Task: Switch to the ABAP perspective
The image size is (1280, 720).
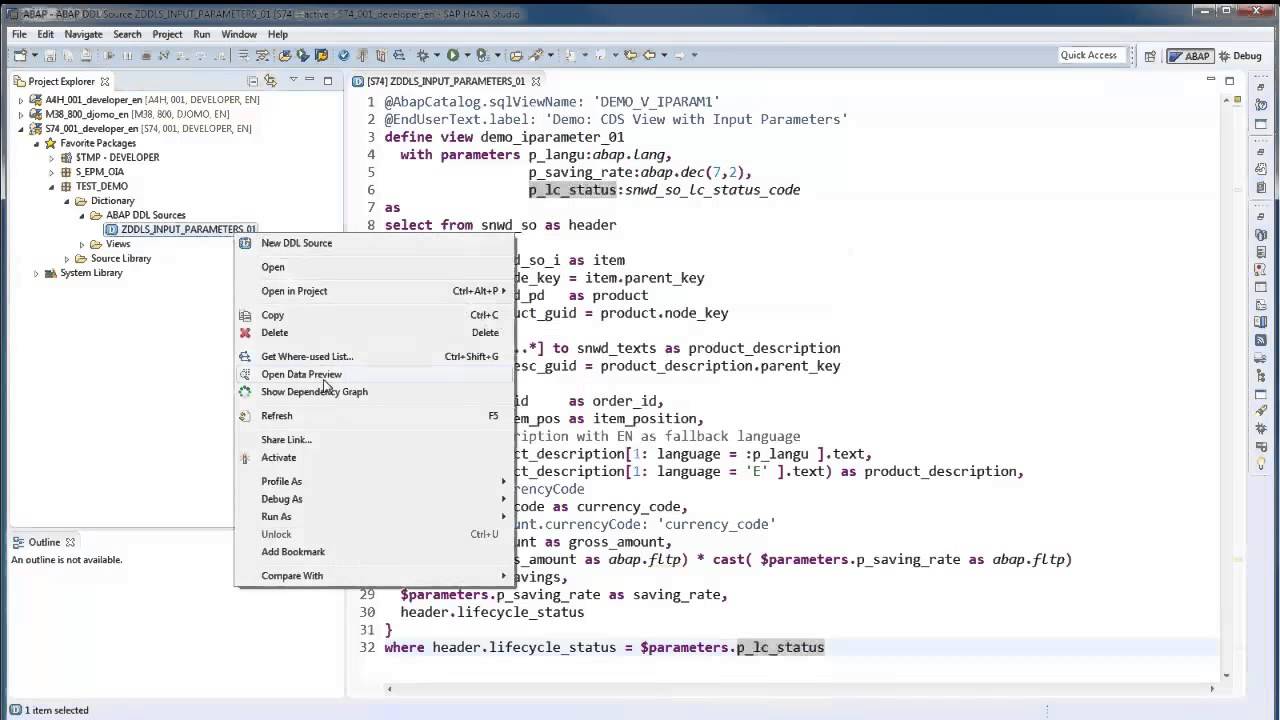Action: (1189, 56)
